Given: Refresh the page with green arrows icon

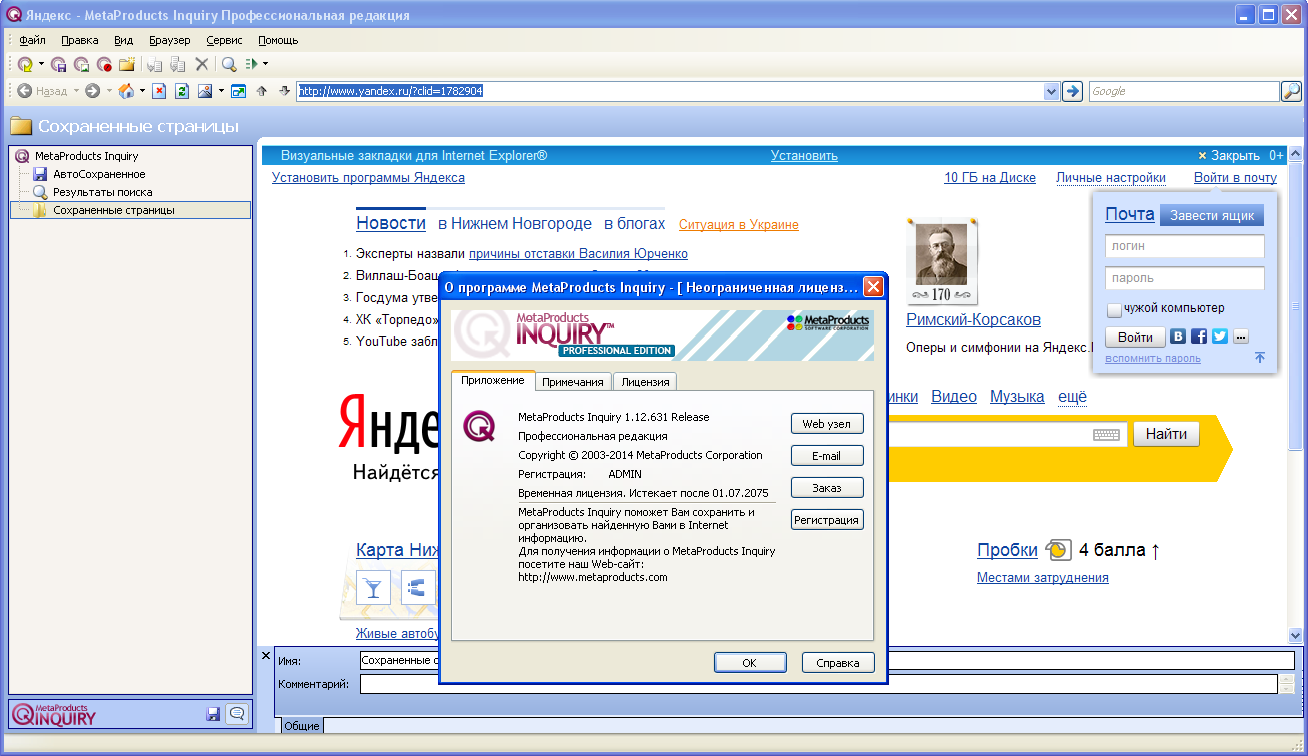Looking at the screenshot, I should 182,91.
